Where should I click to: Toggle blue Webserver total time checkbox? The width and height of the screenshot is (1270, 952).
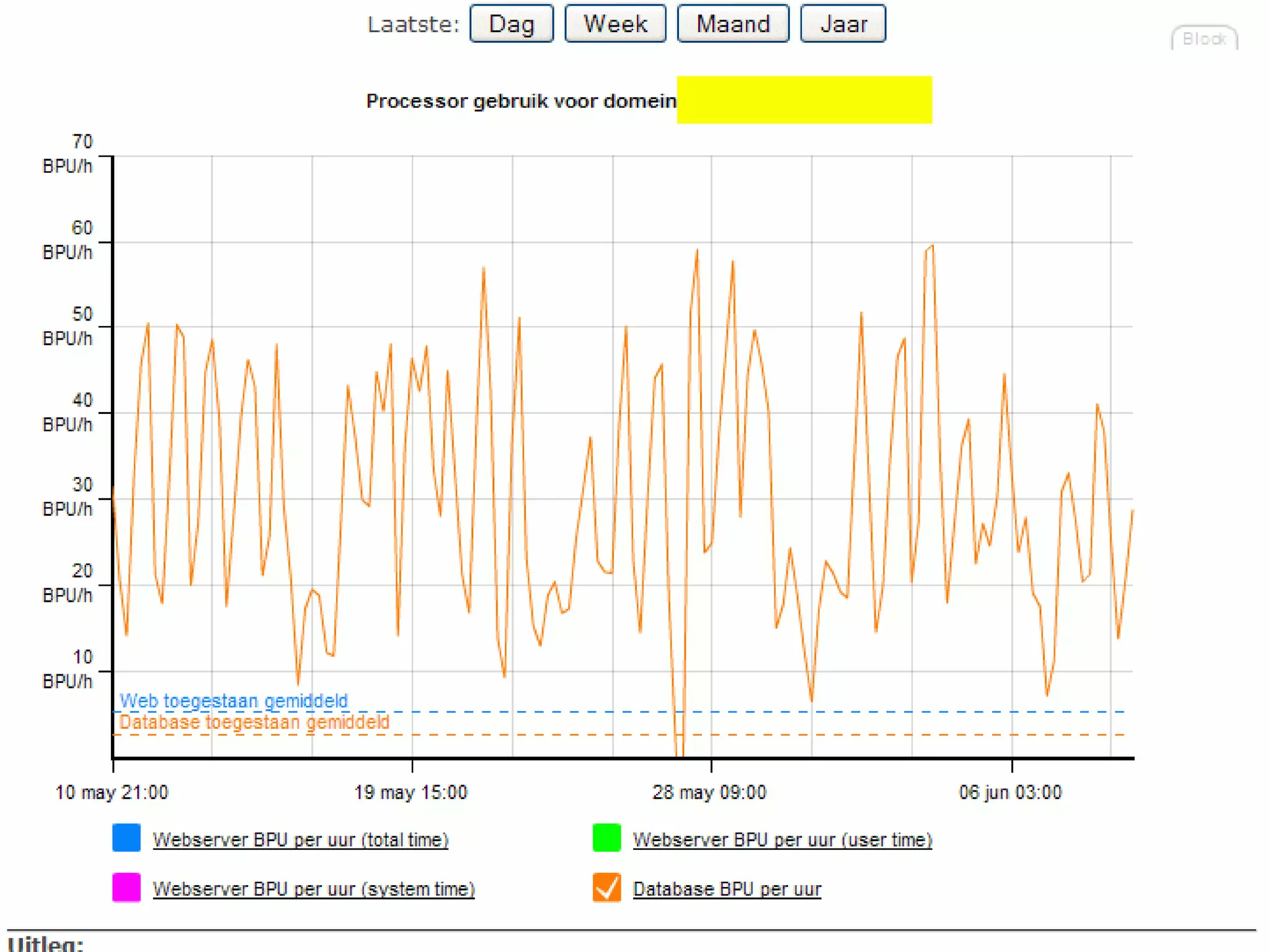pyautogui.click(x=127, y=838)
